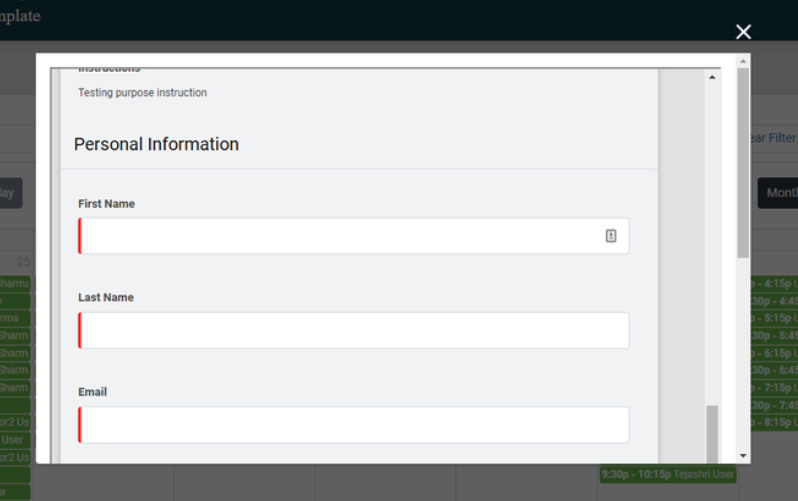Switch calendar to Month view
This screenshot has height=501, width=798.
778,193
